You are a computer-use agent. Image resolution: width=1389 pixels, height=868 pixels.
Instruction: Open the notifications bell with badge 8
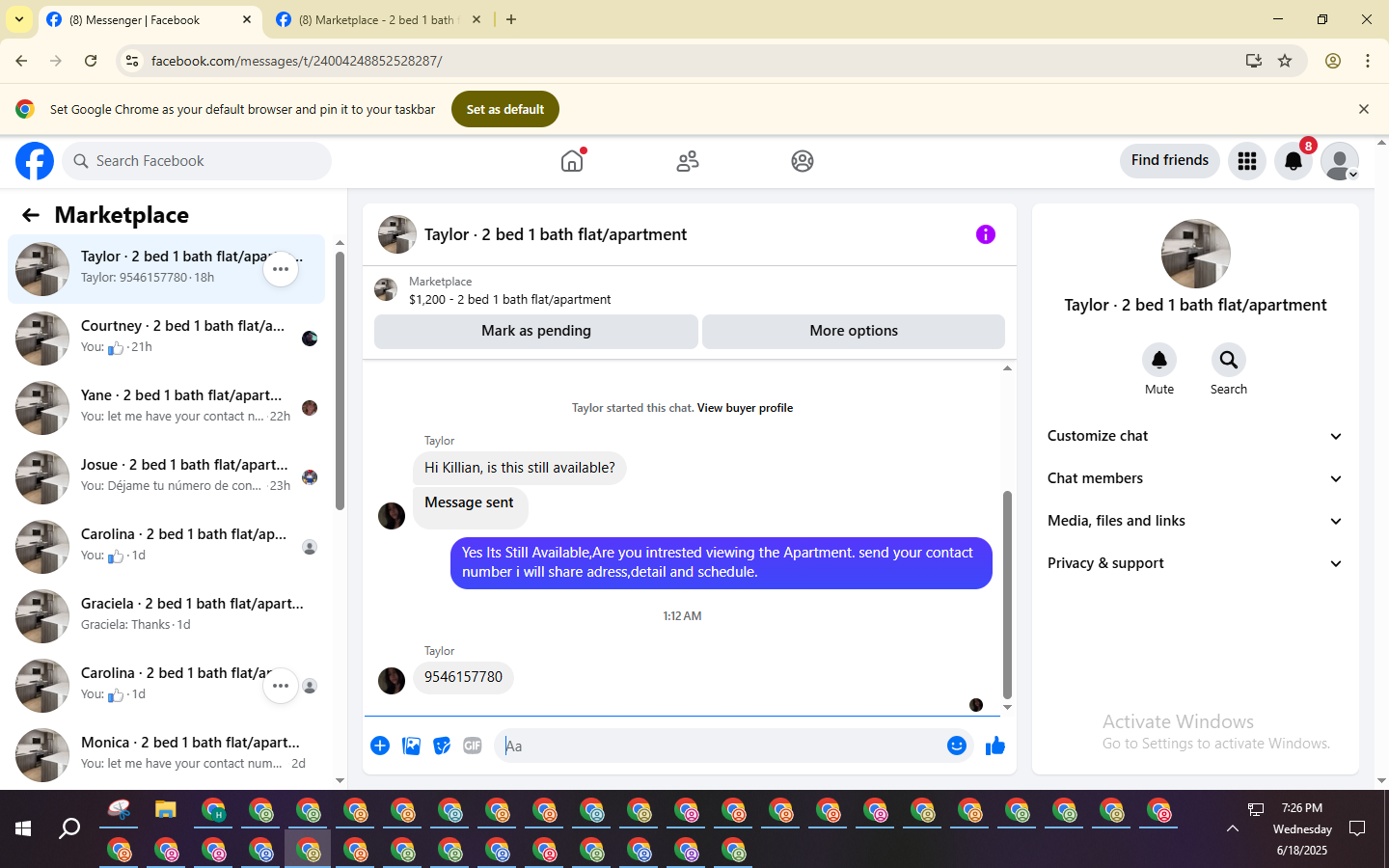click(x=1294, y=161)
